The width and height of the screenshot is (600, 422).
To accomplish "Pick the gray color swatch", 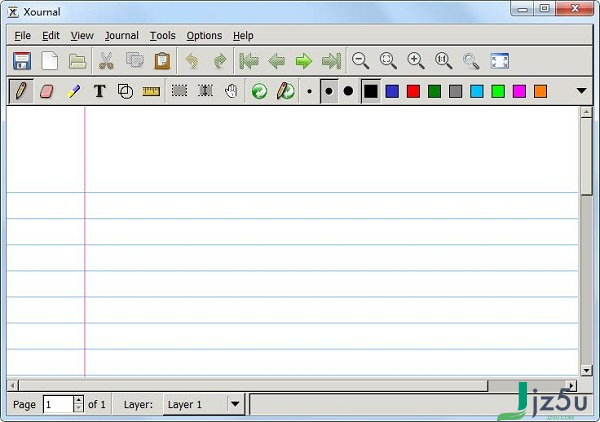I will 455,91.
